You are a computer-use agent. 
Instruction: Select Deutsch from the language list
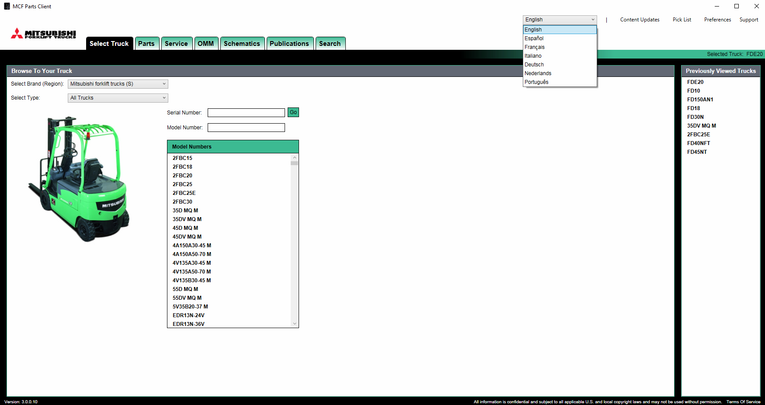(x=535, y=64)
